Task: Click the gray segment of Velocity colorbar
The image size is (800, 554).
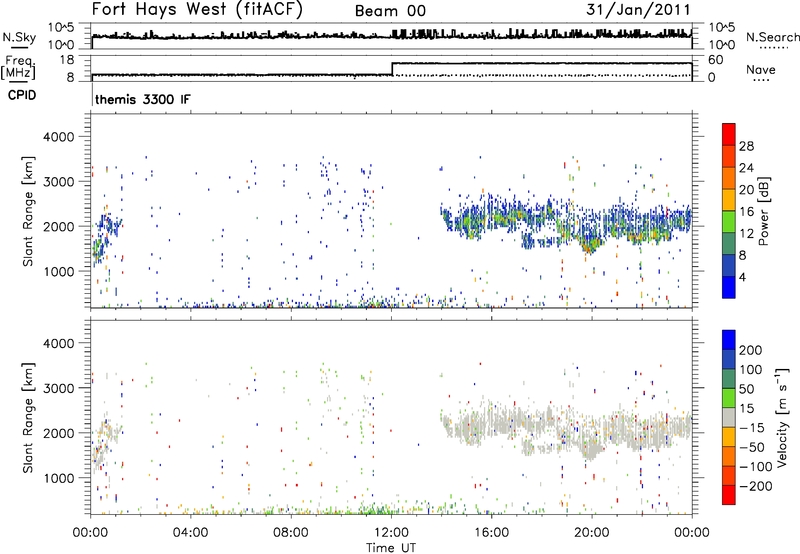Action: click(729, 418)
